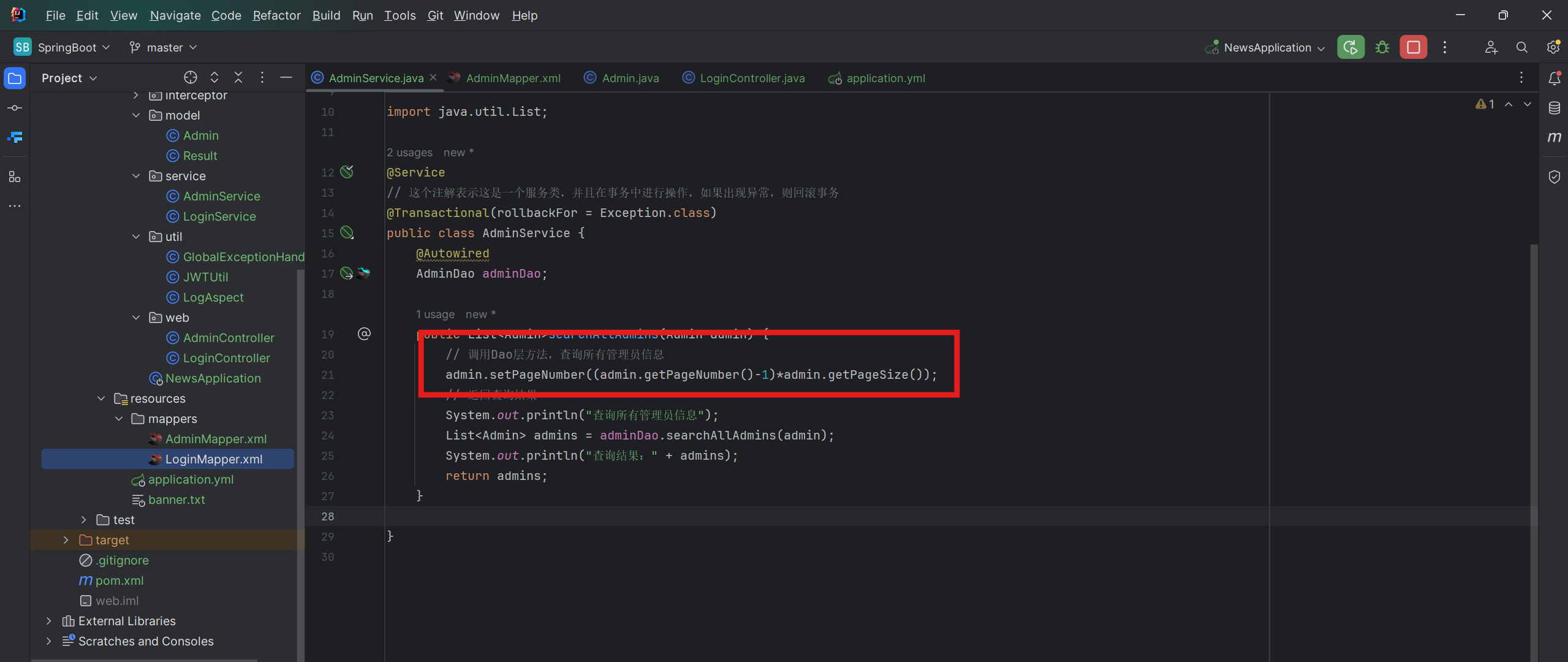Screen dimensions: 1568x662
Task: Open the Notifications bell panel
Action: (x=1555, y=78)
